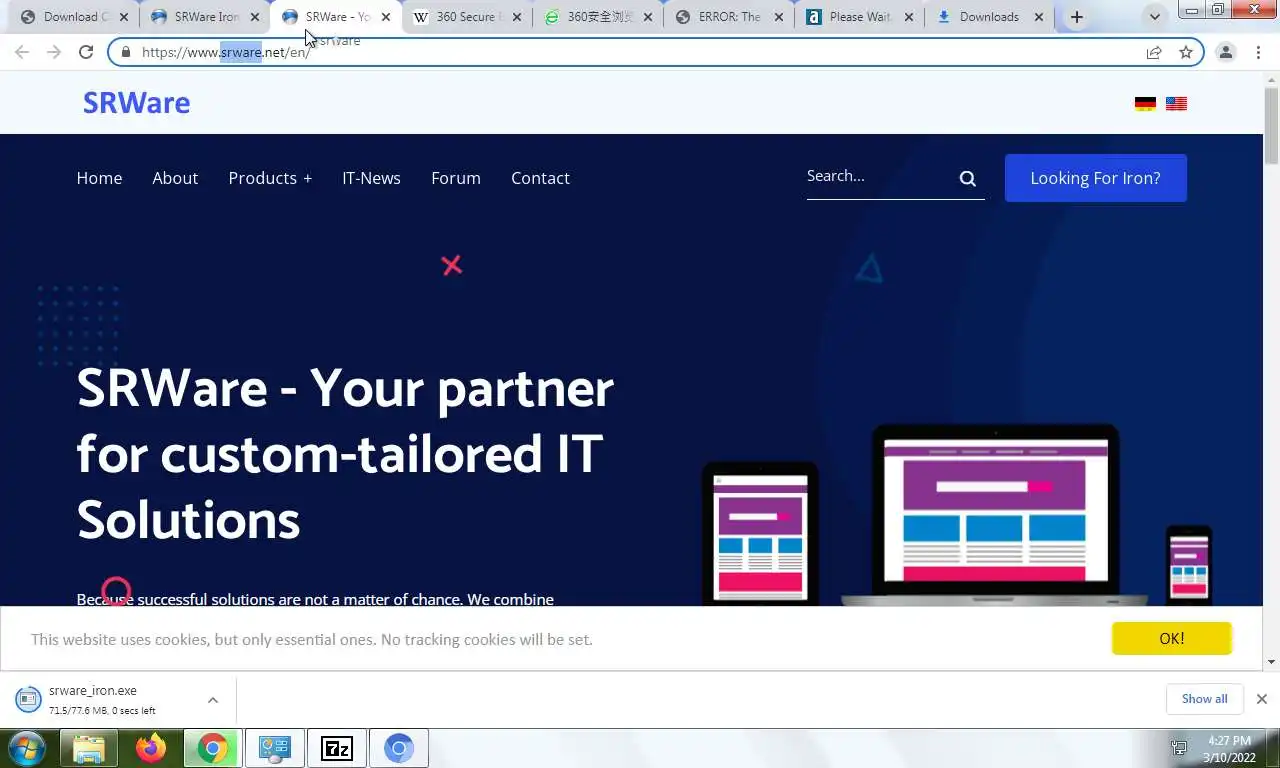Open Firefox from the taskbar

coord(151,748)
